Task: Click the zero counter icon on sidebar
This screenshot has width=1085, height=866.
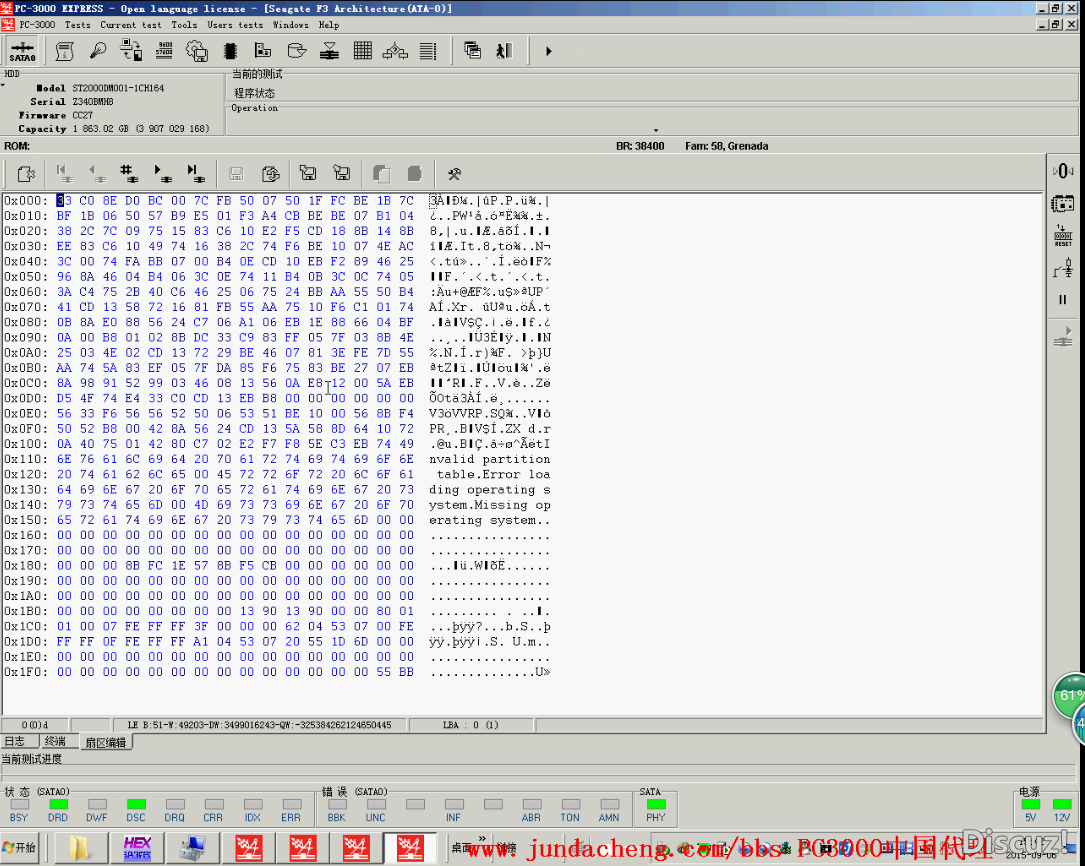Action: point(1063,171)
